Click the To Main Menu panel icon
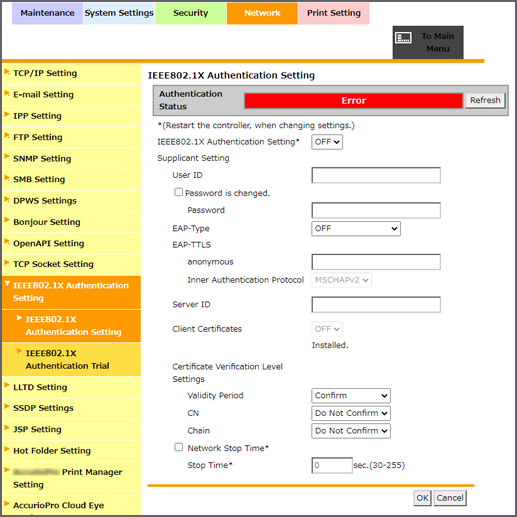517x517 pixels. tap(403, 38)
